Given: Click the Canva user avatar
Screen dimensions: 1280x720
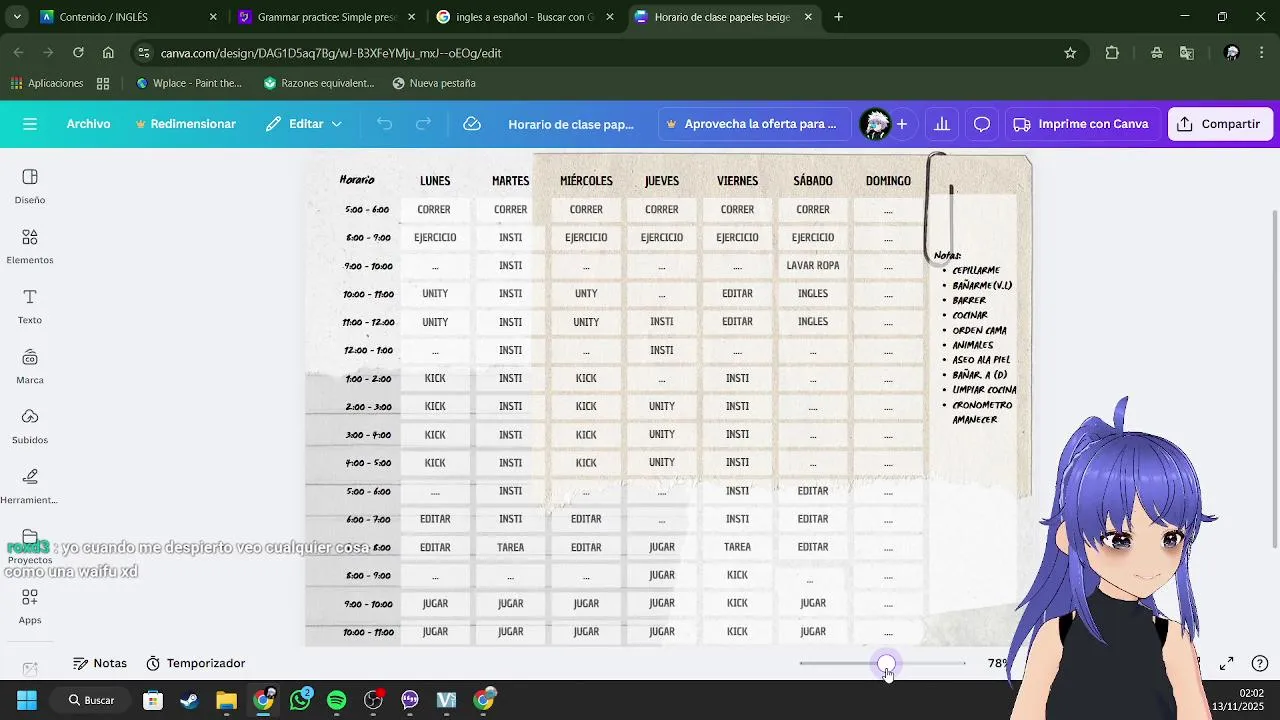Looking at the screenshot, I should 876,124.
